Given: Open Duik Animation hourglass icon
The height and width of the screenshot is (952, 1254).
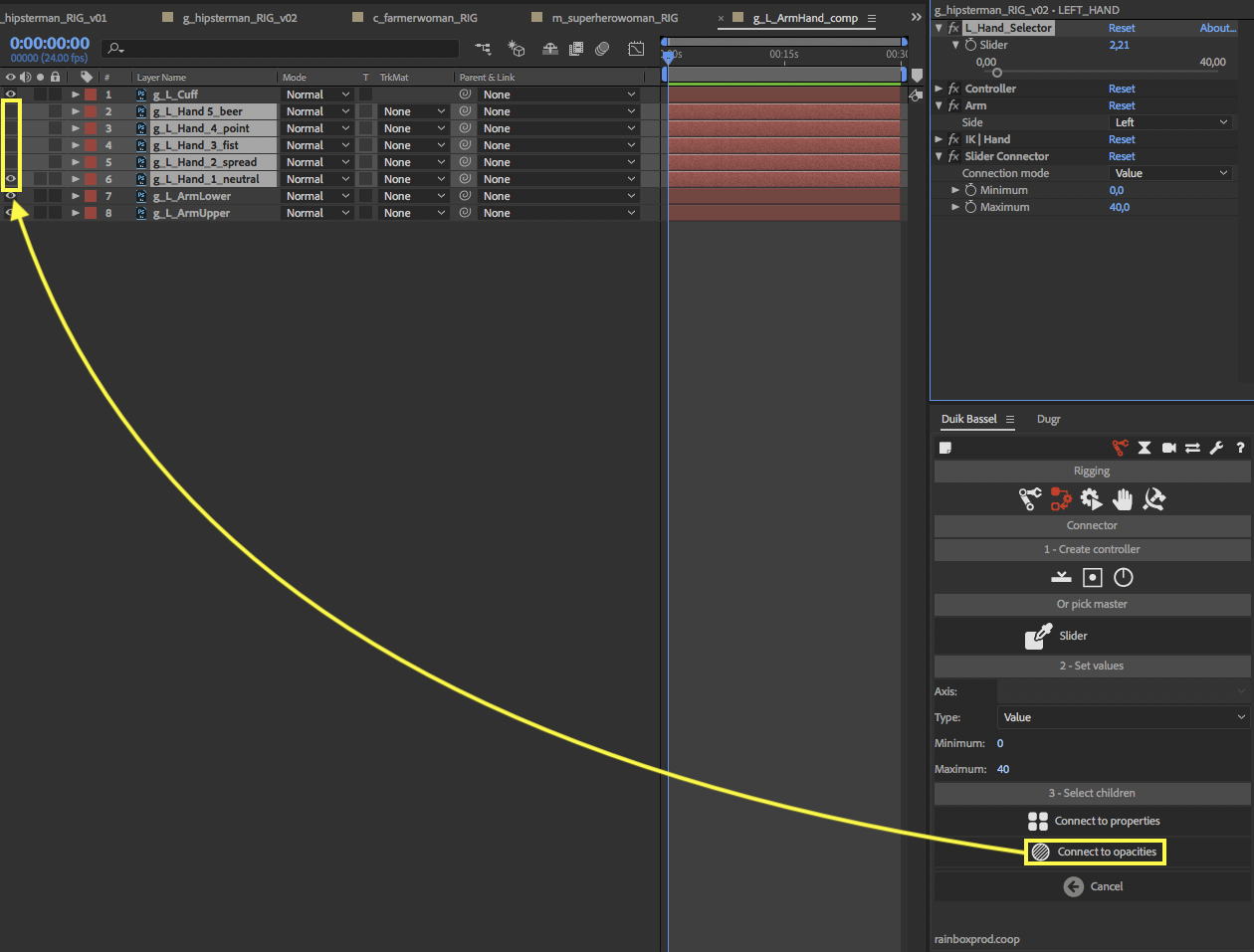Looking at the screenshot, I should coord(1145,448).
